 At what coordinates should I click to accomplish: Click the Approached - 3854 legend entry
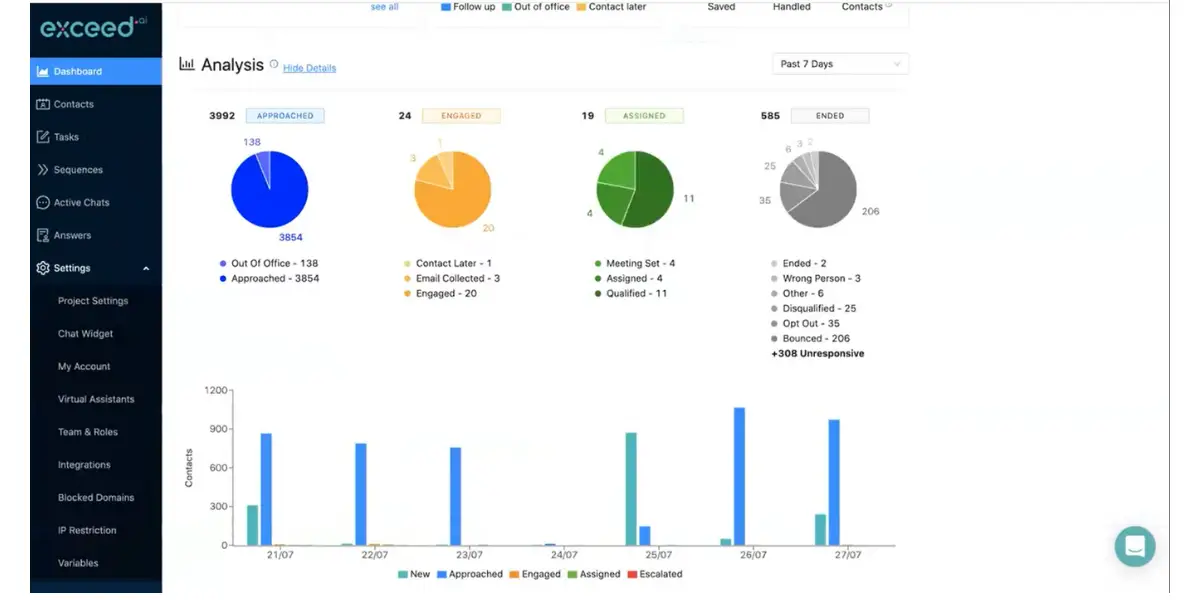coord(269,279)
